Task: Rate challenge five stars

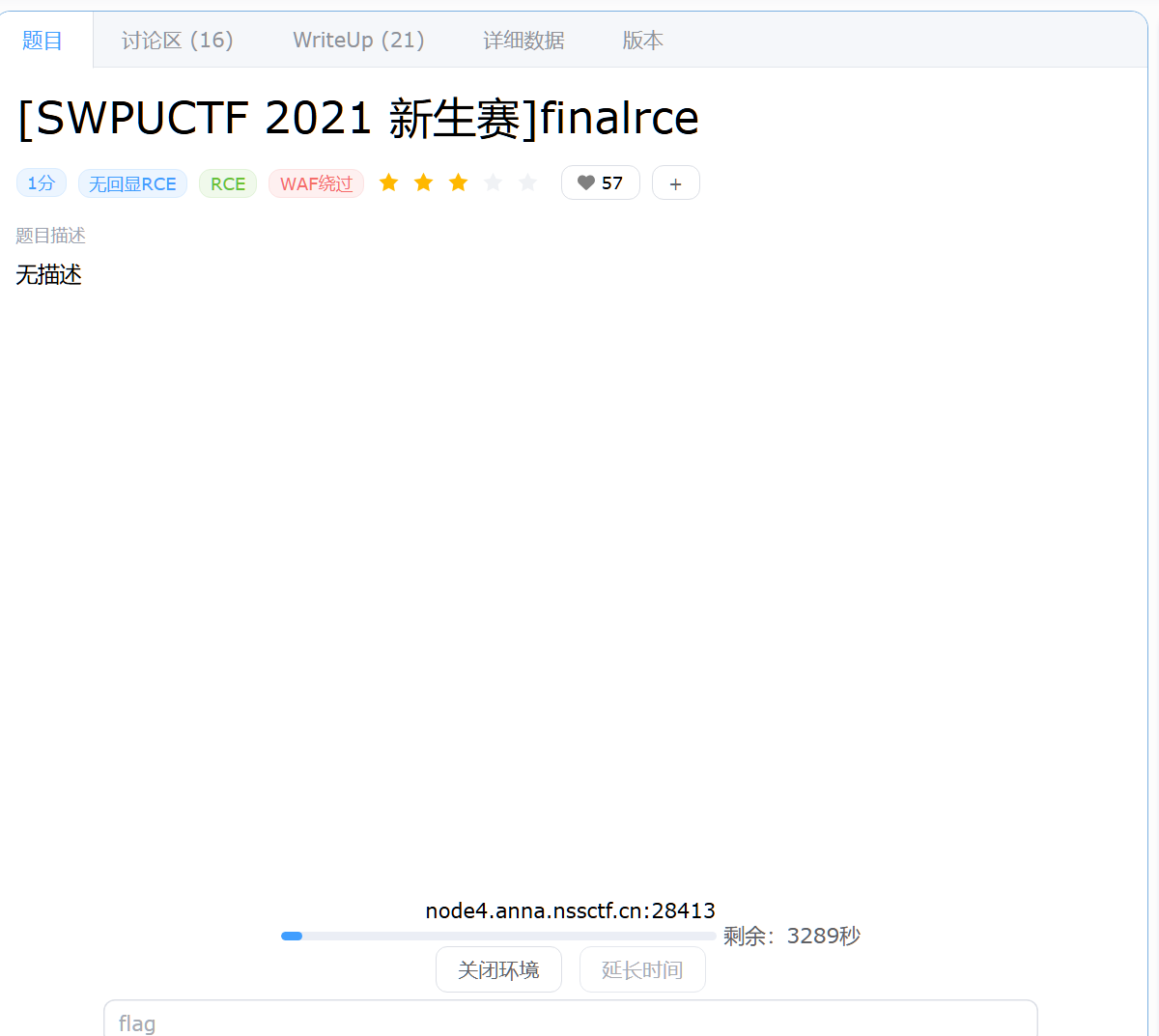Action: pyautogui.click(x=527, y=182)
